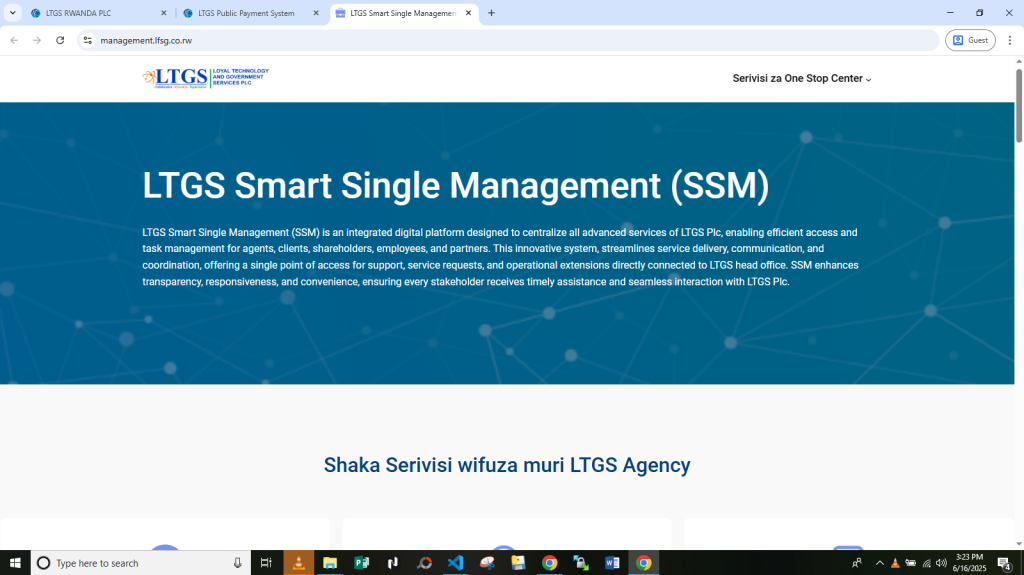Image resolution: width=1024 pixels, height=575 pixels.
Task: Go back to the previous page
Action: [x=14, y=41]
